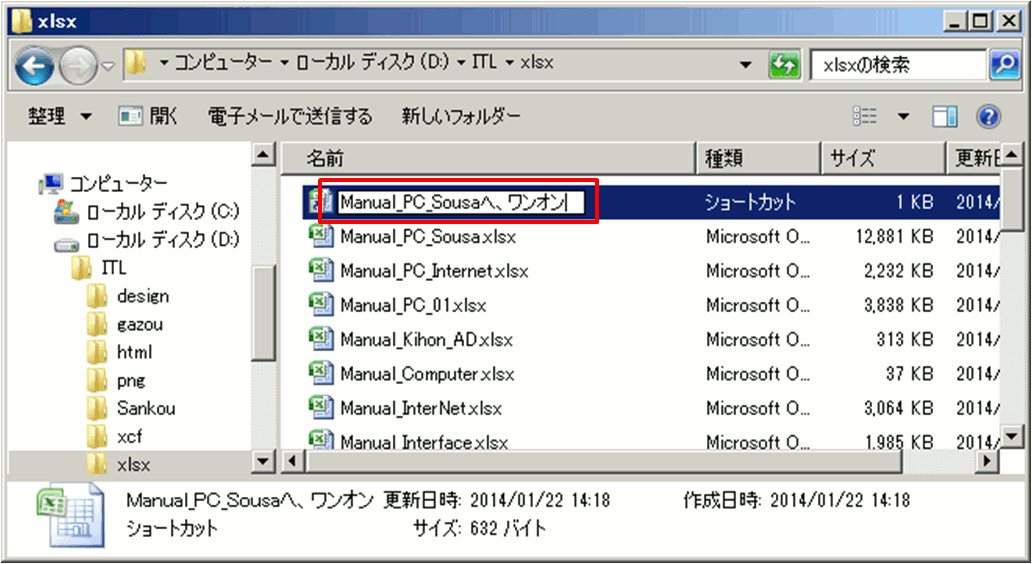Click the Manual_PC_Internet.xlsx Excel file icon

(320, 270)
